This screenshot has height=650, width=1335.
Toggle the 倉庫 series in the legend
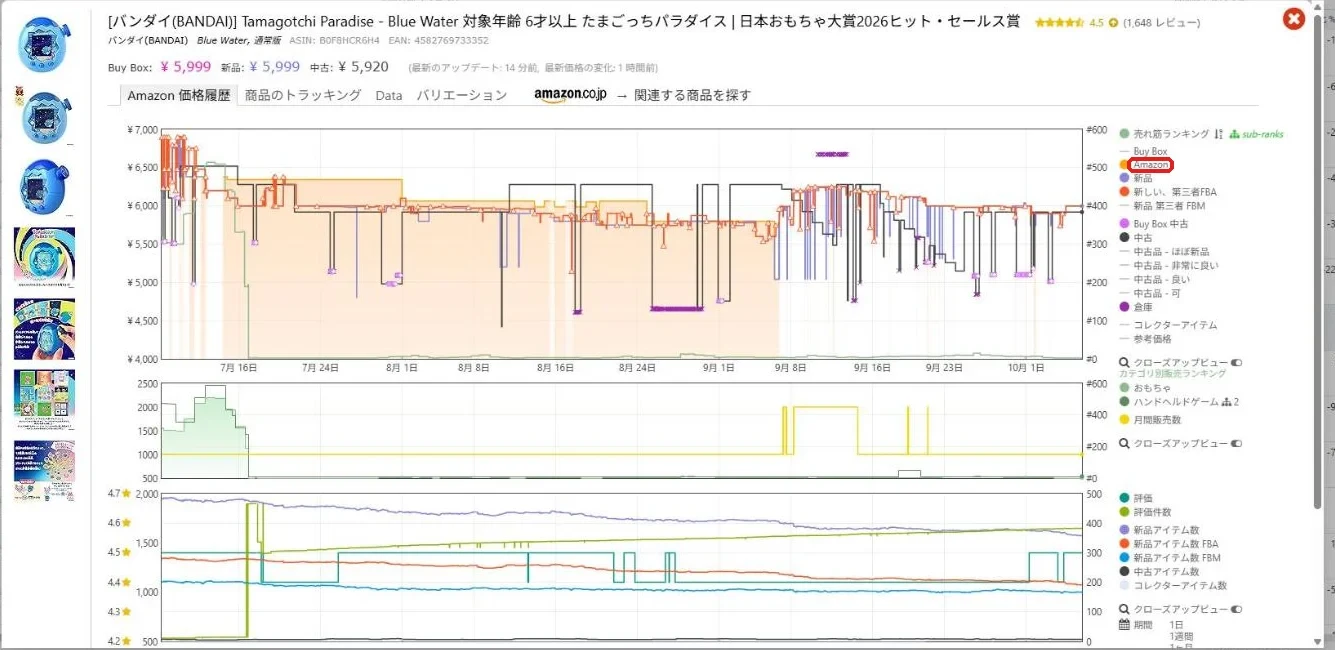point(1136,308)
